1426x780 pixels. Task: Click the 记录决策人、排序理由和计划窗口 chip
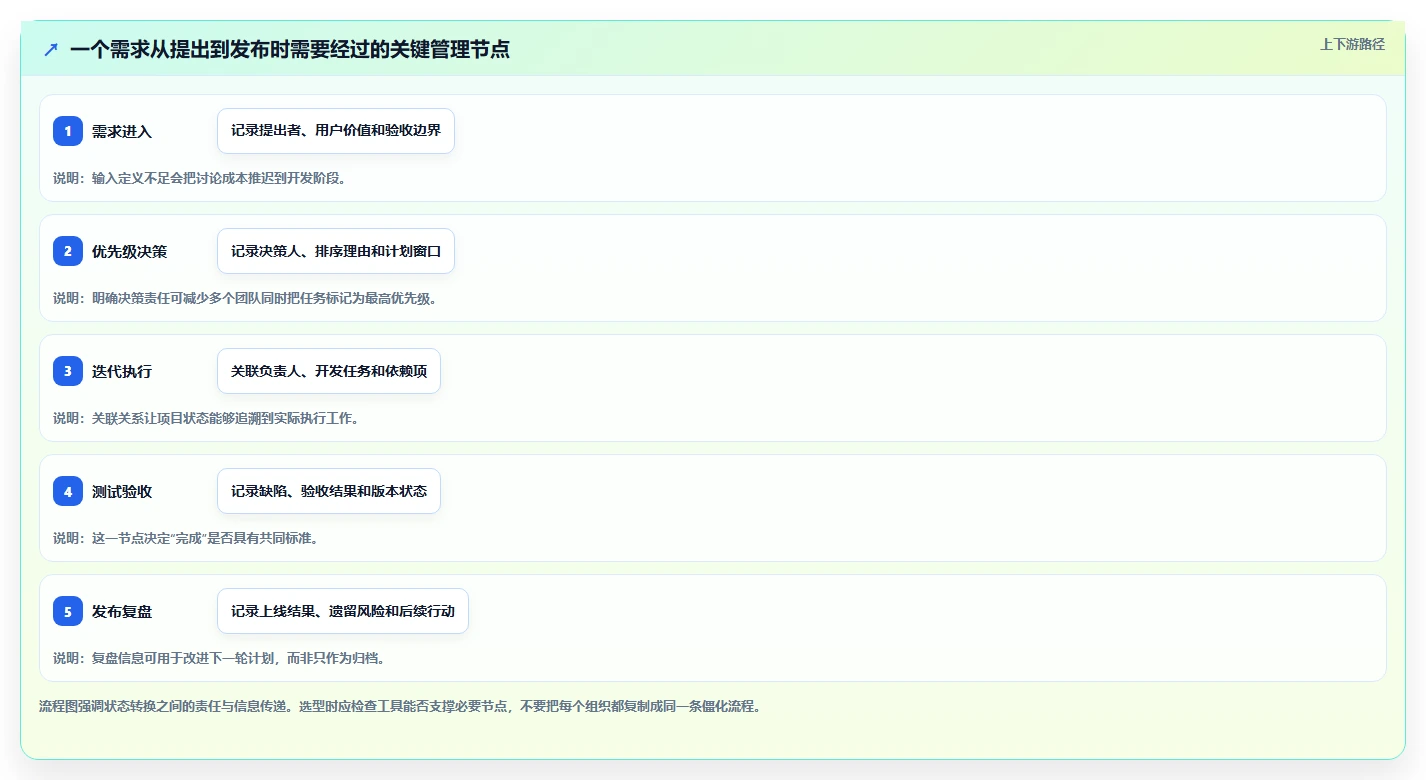coord(336,251)
